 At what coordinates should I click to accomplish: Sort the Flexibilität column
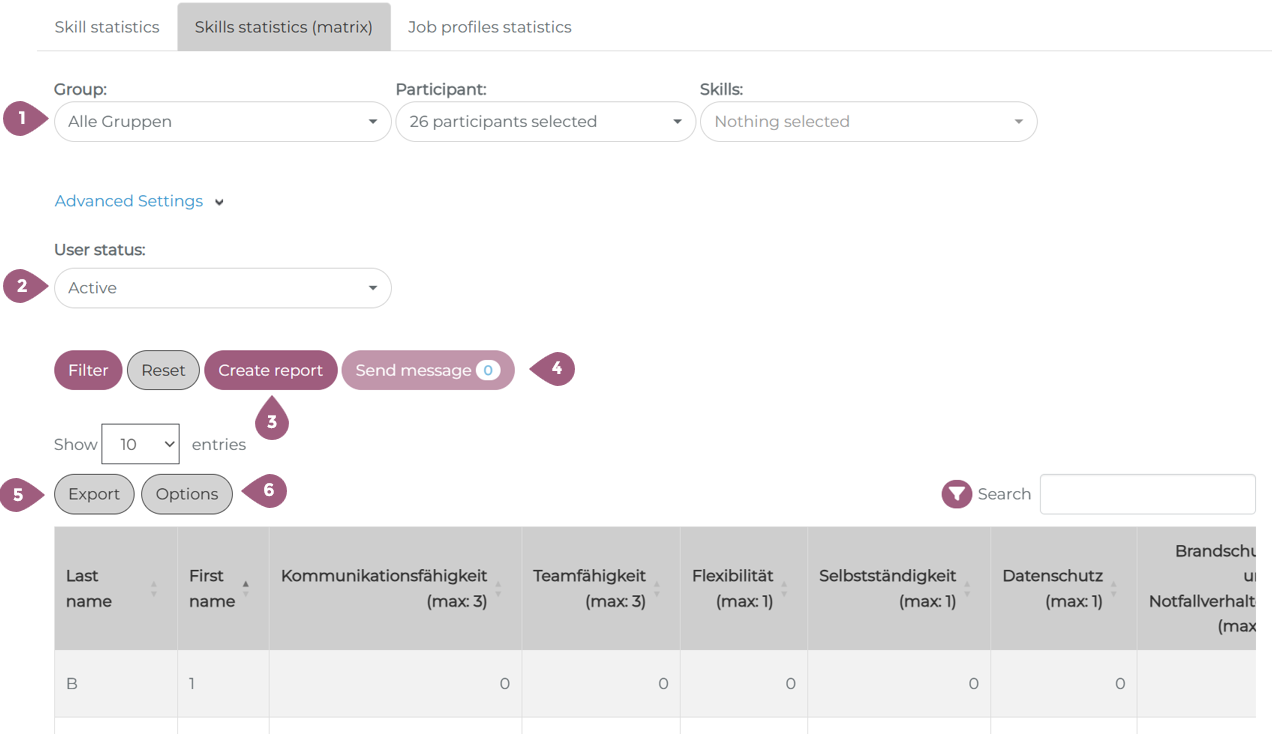pyautogui.click(x=784, y=589)
